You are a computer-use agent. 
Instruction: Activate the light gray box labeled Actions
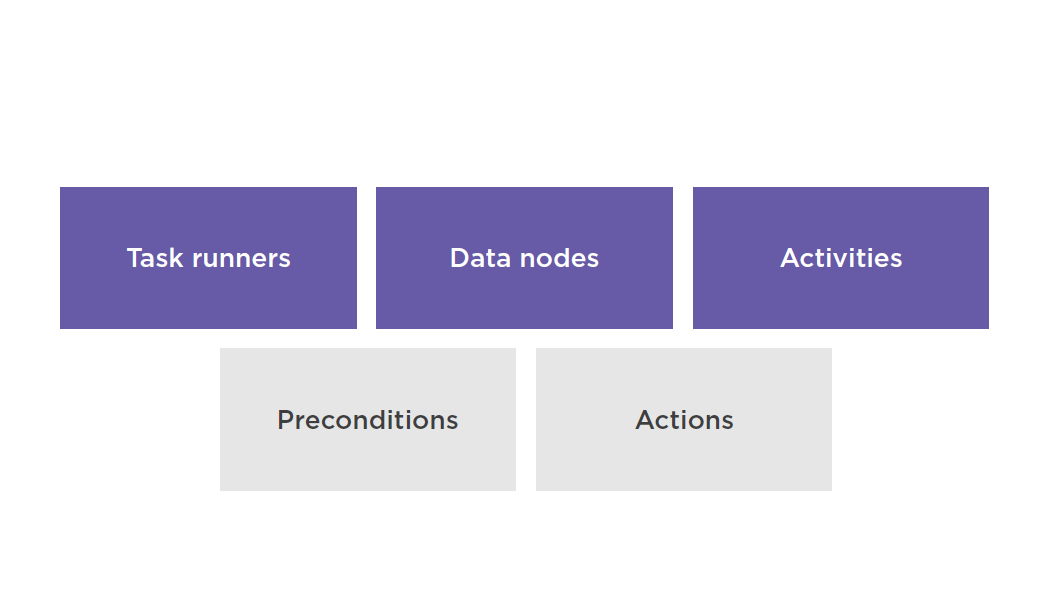tap(684, 419)
